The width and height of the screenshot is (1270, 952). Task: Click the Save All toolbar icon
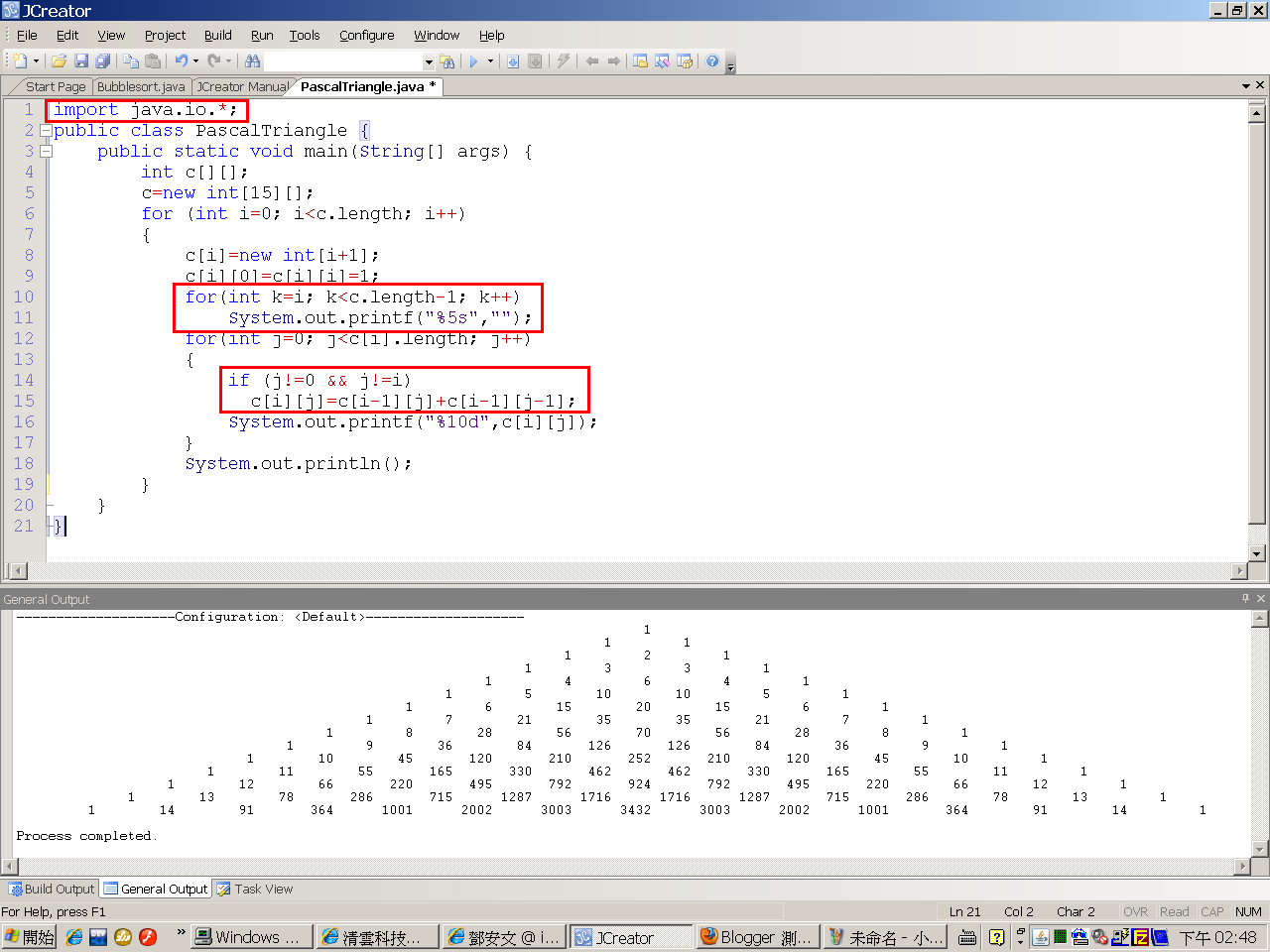click(102, 61)
